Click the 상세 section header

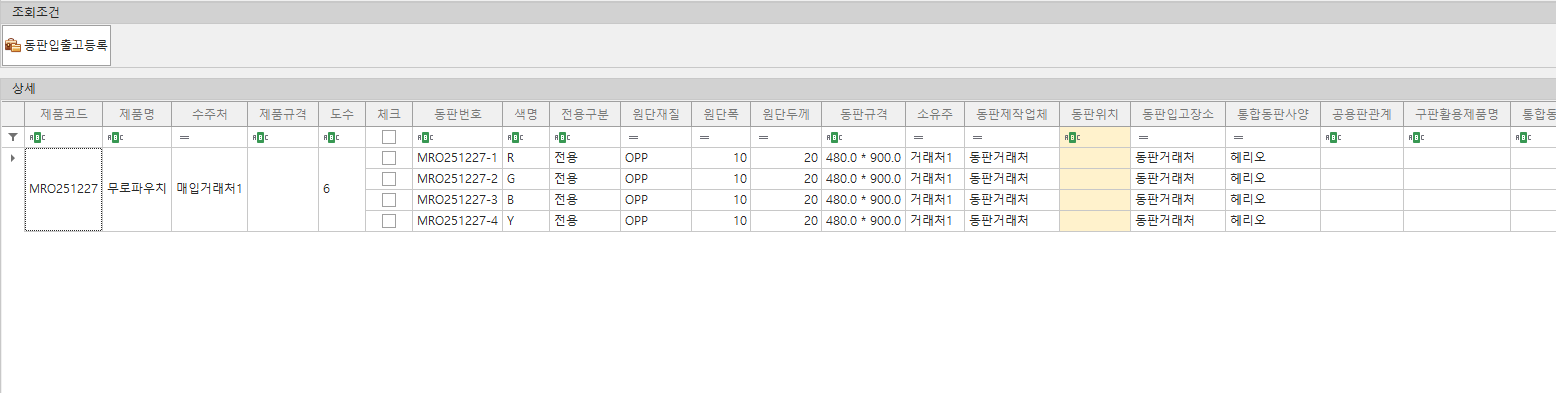(x=778, y=88)
